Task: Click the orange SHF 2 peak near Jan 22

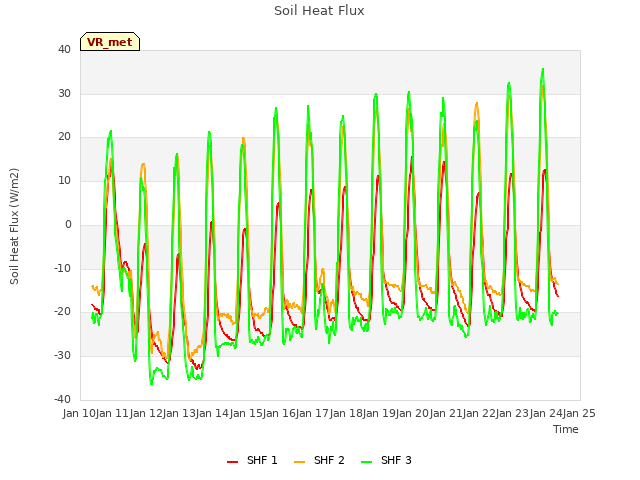Action: (476, 103)
